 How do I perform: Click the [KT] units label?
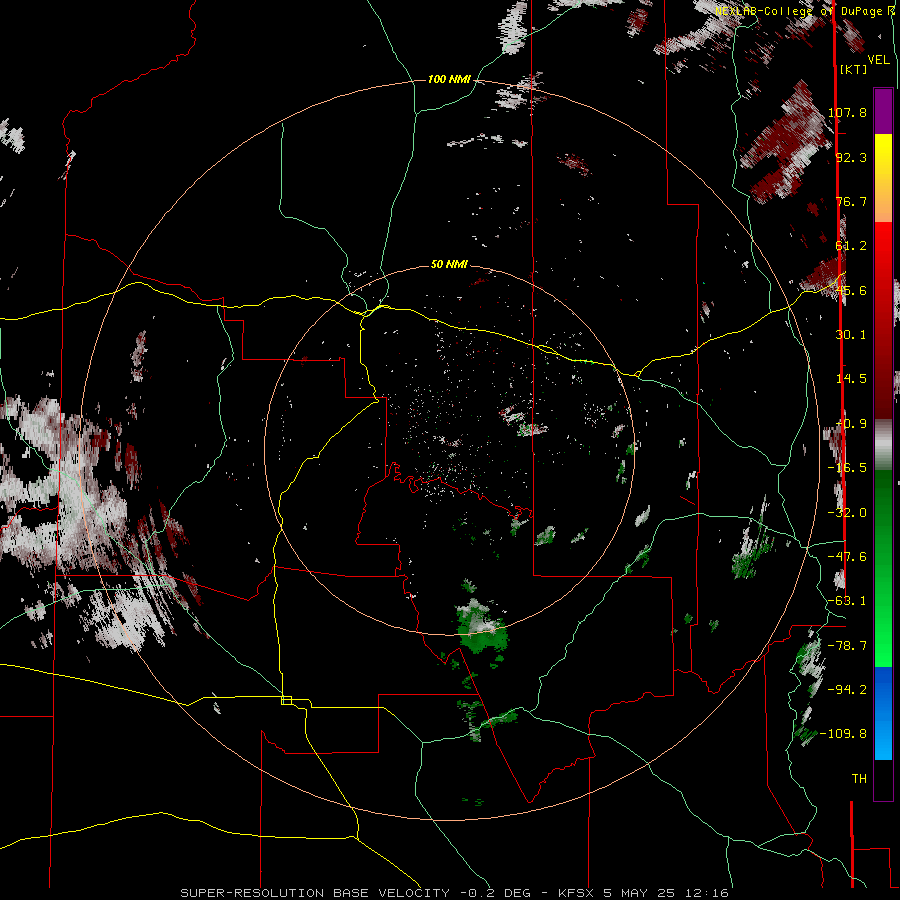[854, 69]
